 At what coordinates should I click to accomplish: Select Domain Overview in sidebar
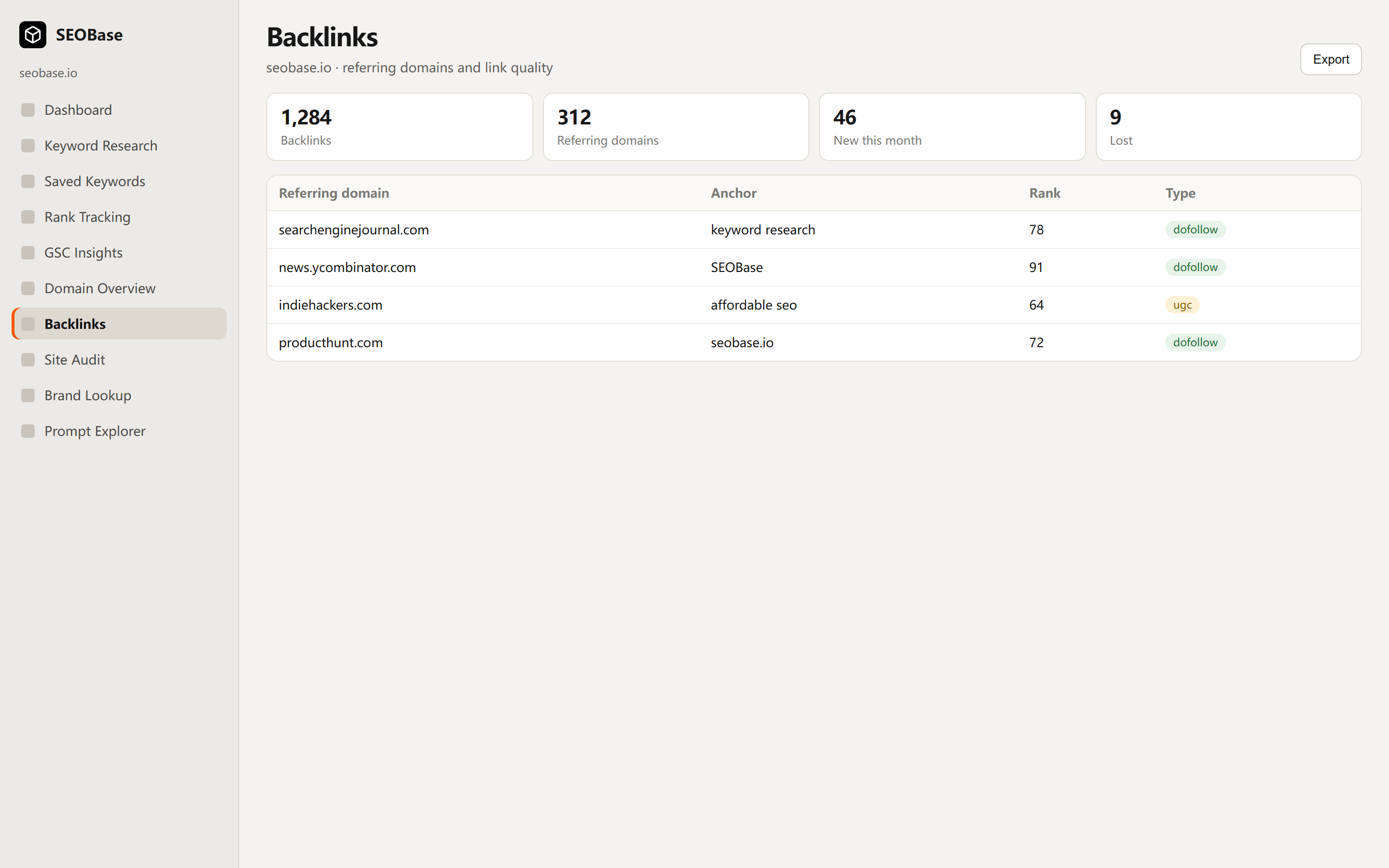tap(120, 288)
